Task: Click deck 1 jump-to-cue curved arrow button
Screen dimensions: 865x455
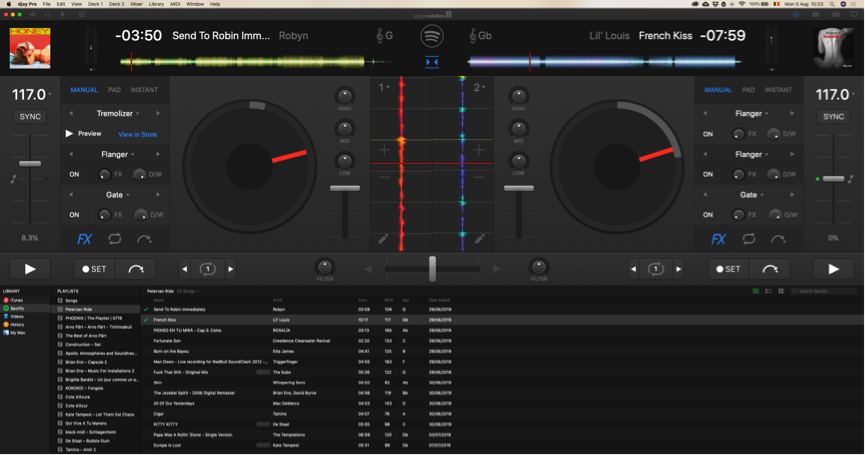Action: tap(136, 269)
